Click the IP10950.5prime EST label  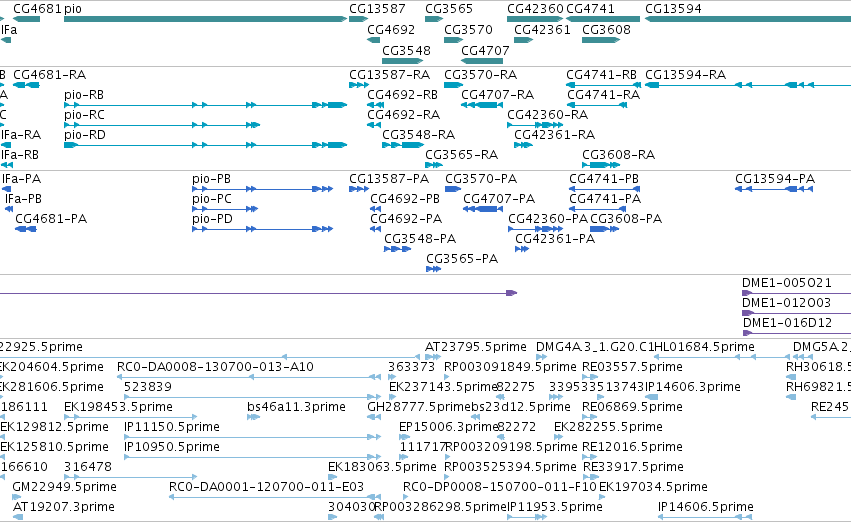[x=172, y=447]
